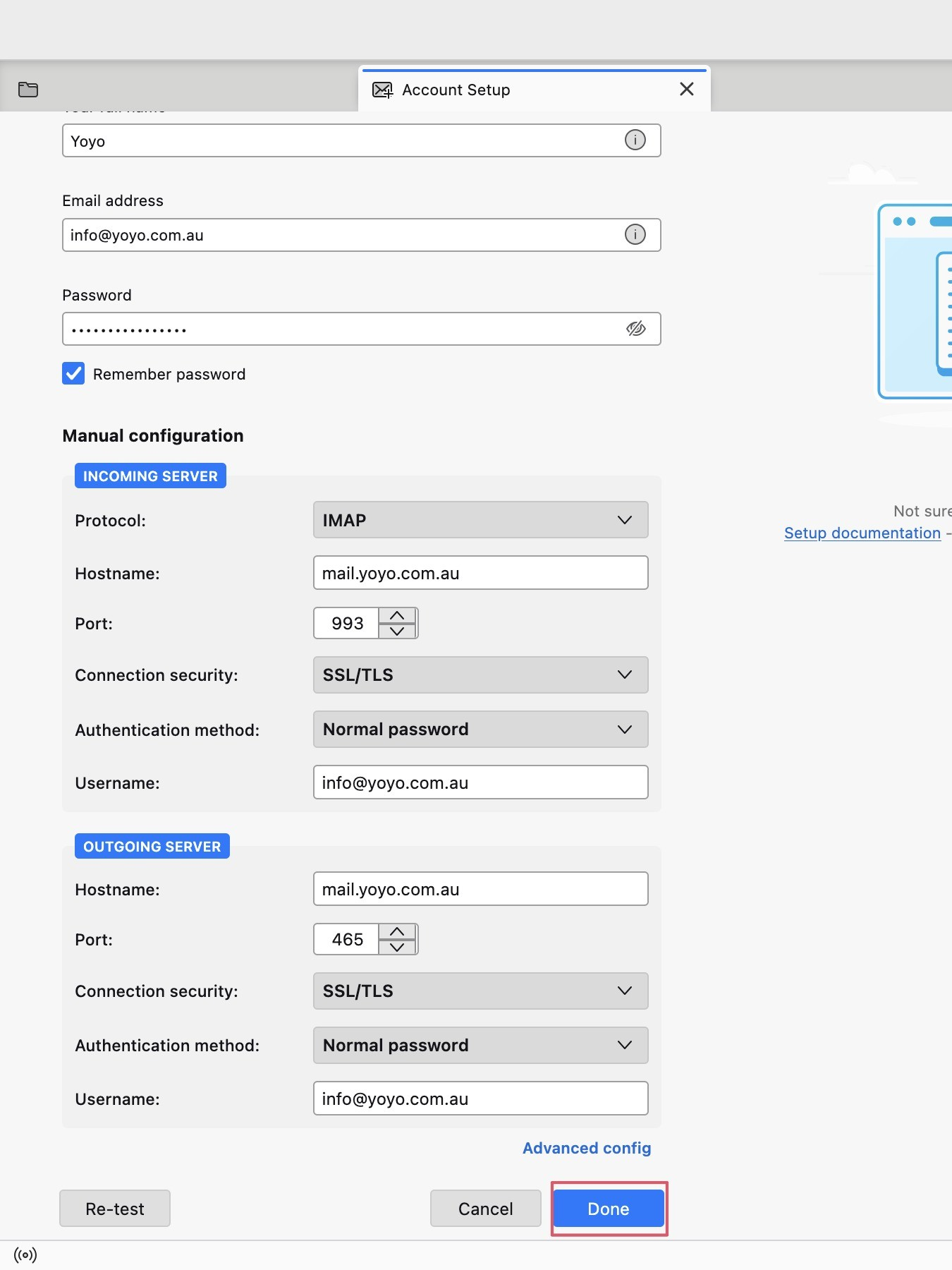Click the Re-test button
Screen dimensions: 952x1270
[x=115, y=1209]
